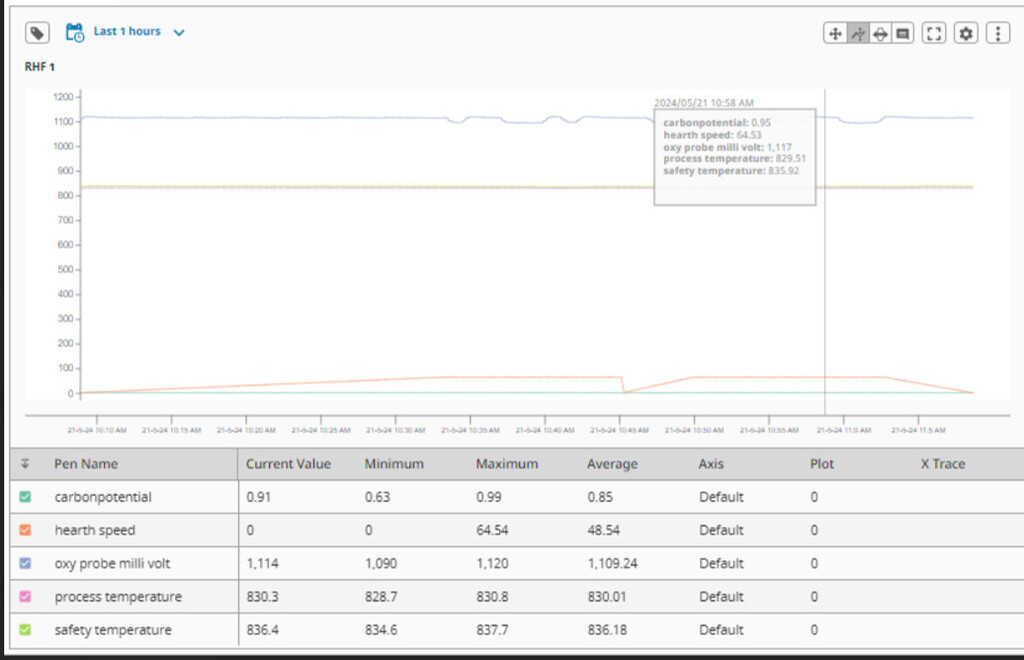
Task: Select the Pen Name column header
Action: 84,464
